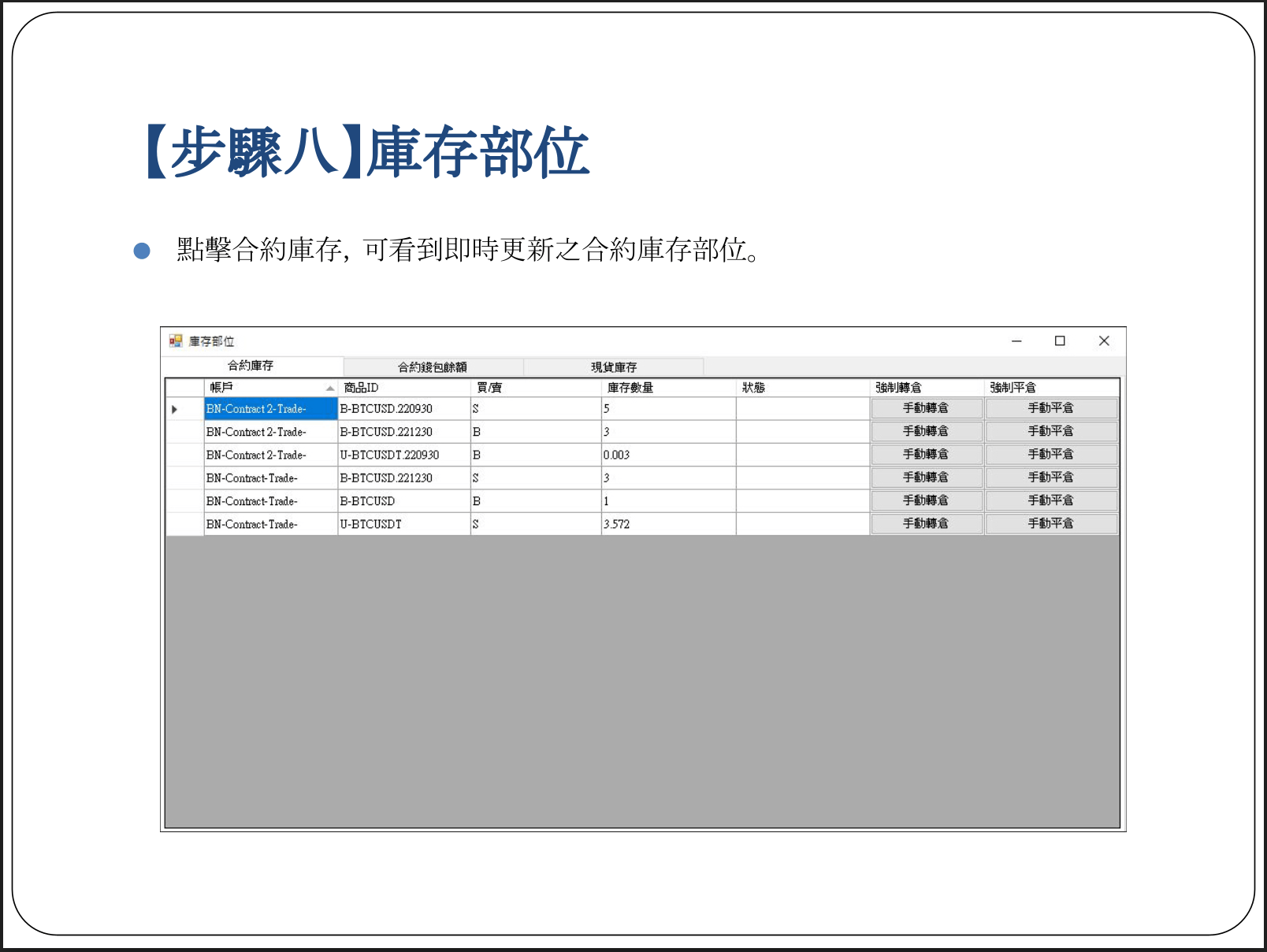The width and height of the screenshot is (1267, 952).
Task: Click the 庫存數量 column header
Action: click(669, 388)
